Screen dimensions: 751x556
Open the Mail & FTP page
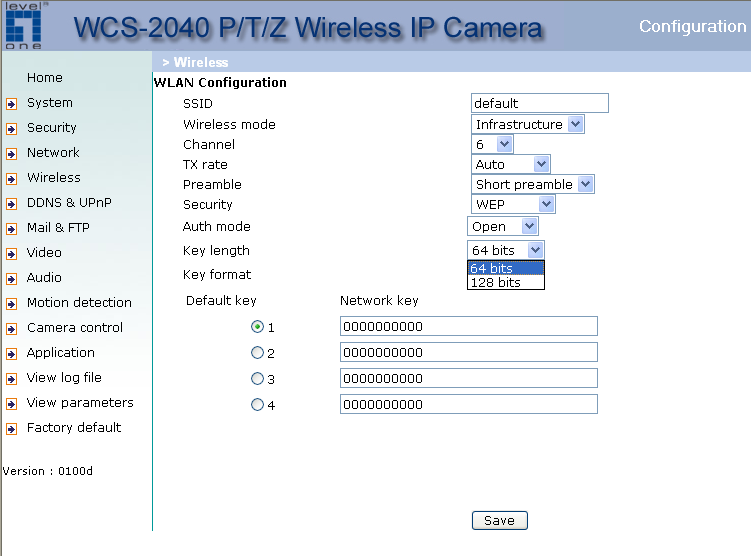tap(58, 228)
